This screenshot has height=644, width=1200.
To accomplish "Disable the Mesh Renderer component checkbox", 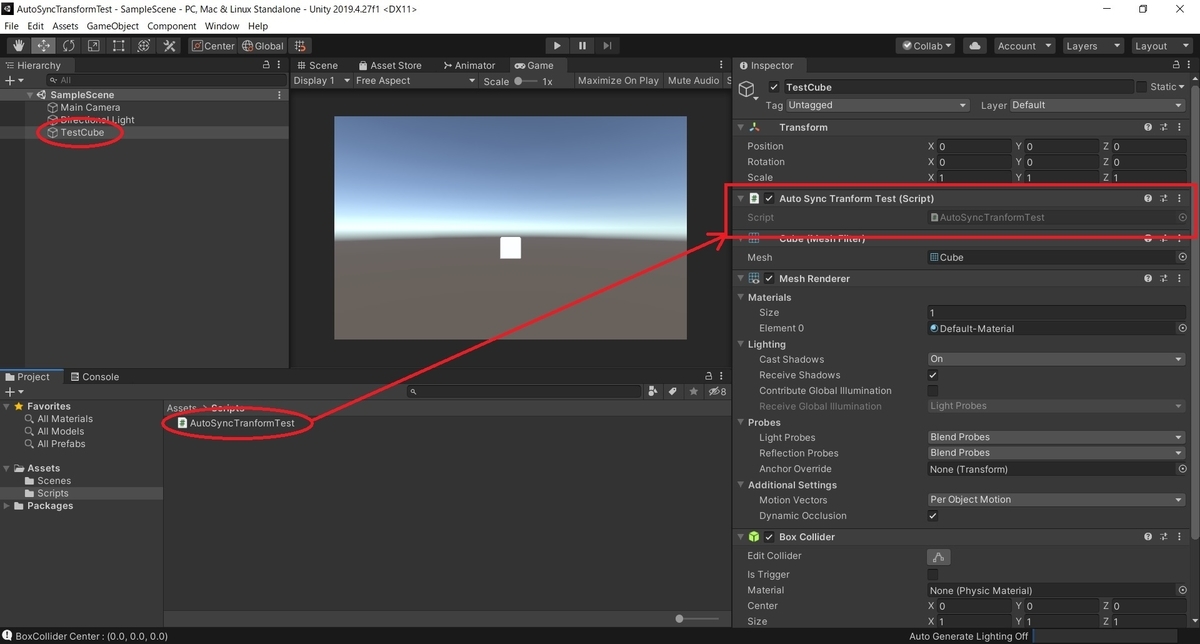I will pos(769,278).
